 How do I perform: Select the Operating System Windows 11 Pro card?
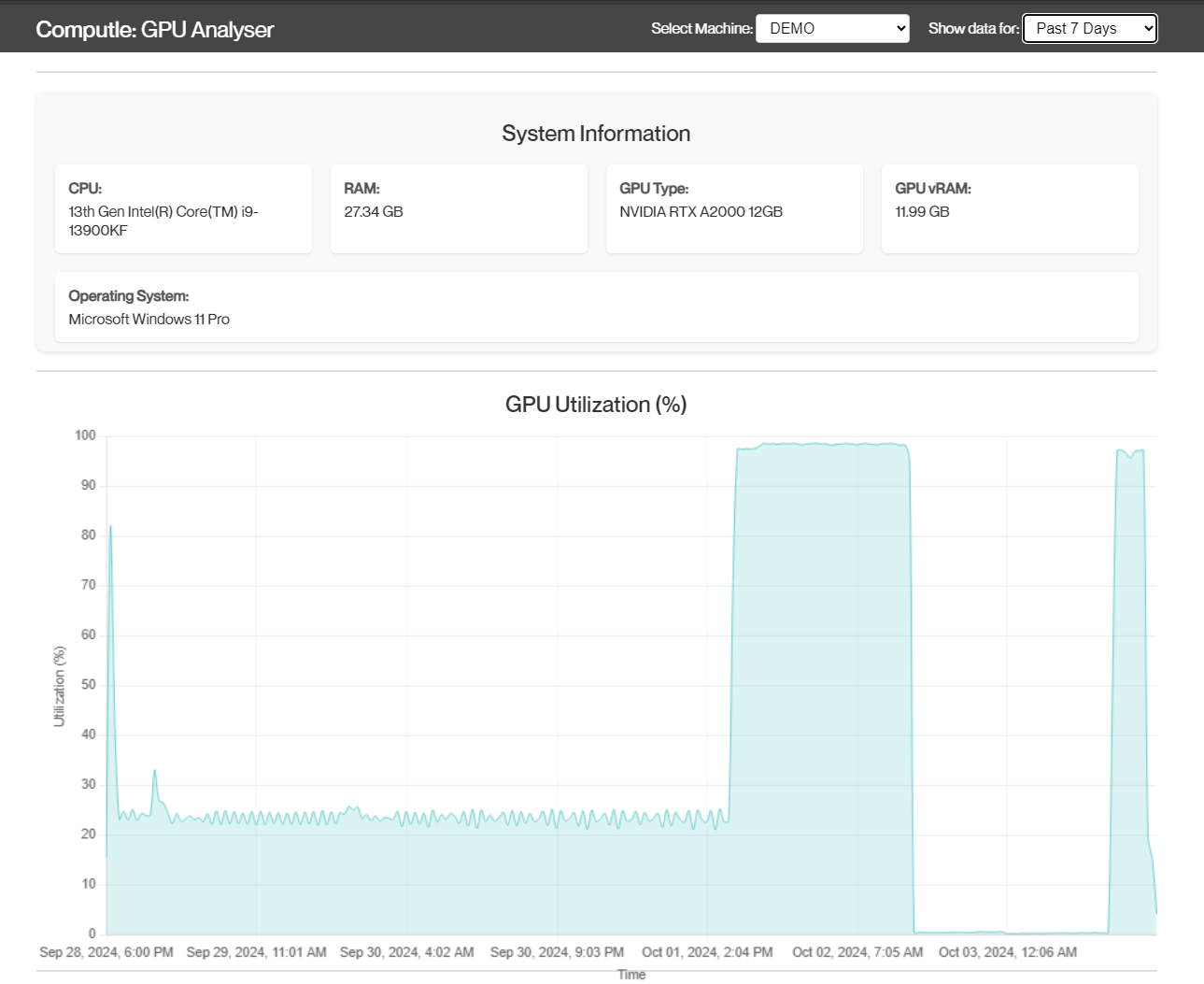pos(596,307)
